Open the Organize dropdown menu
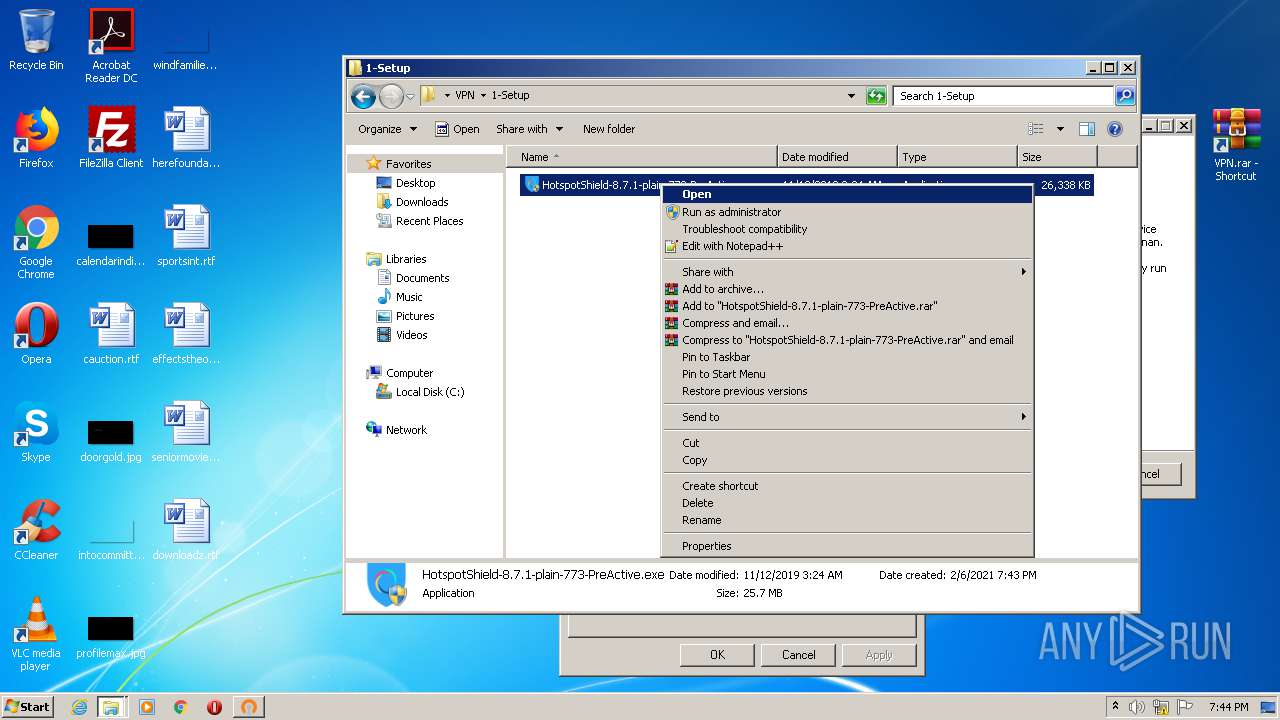Screen dimensions: 1280x720 387,129
